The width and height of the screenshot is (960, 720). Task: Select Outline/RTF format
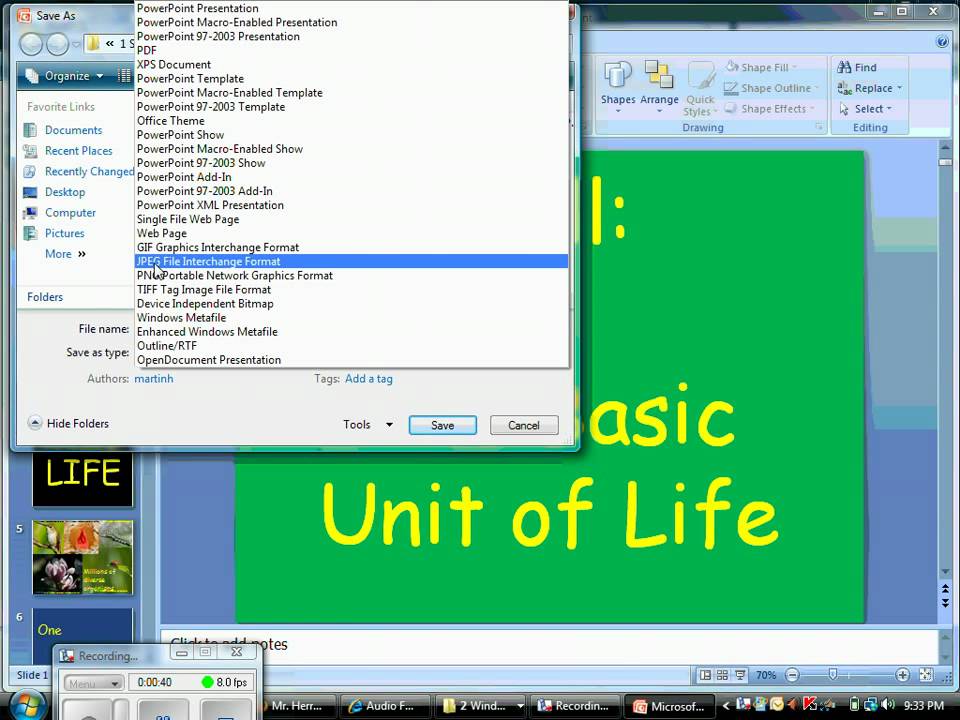[x=351, y=346]
